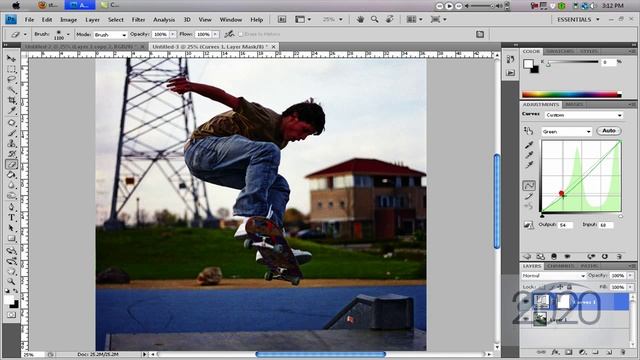Select the Zoom tool in the toolbox

click(x=11, y=281)
